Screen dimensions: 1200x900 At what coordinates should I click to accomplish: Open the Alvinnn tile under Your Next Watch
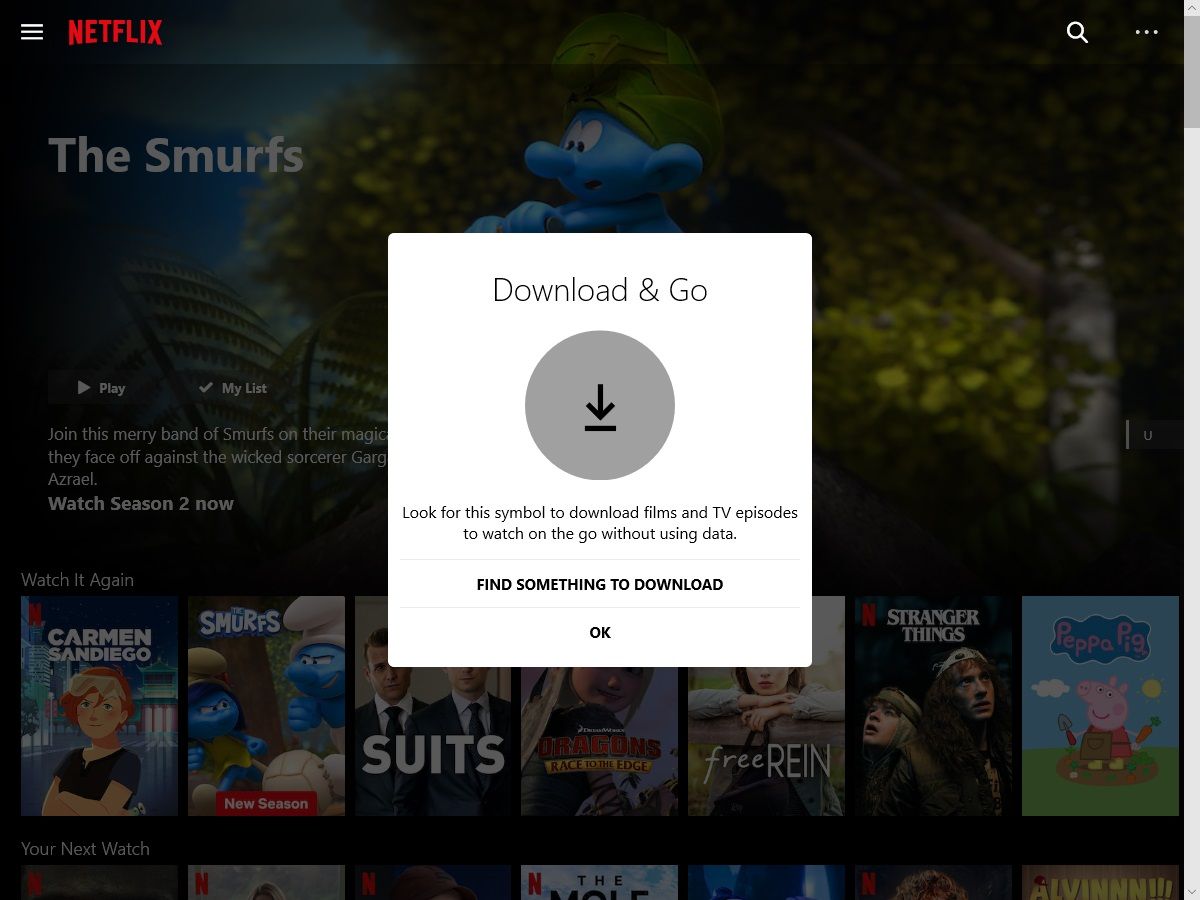coord(1100,883)
